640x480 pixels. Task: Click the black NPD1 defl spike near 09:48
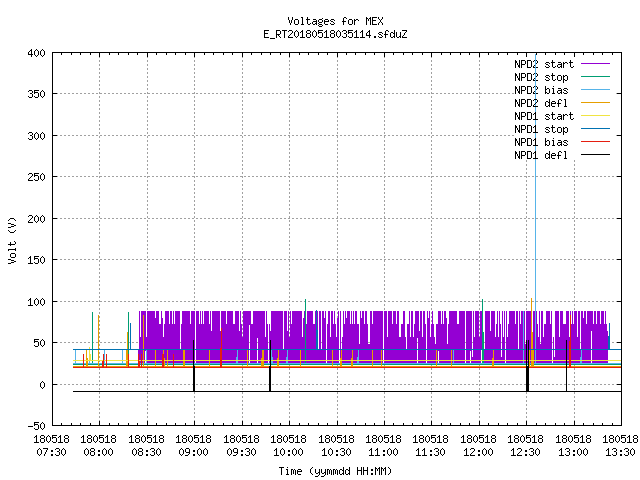270,366
